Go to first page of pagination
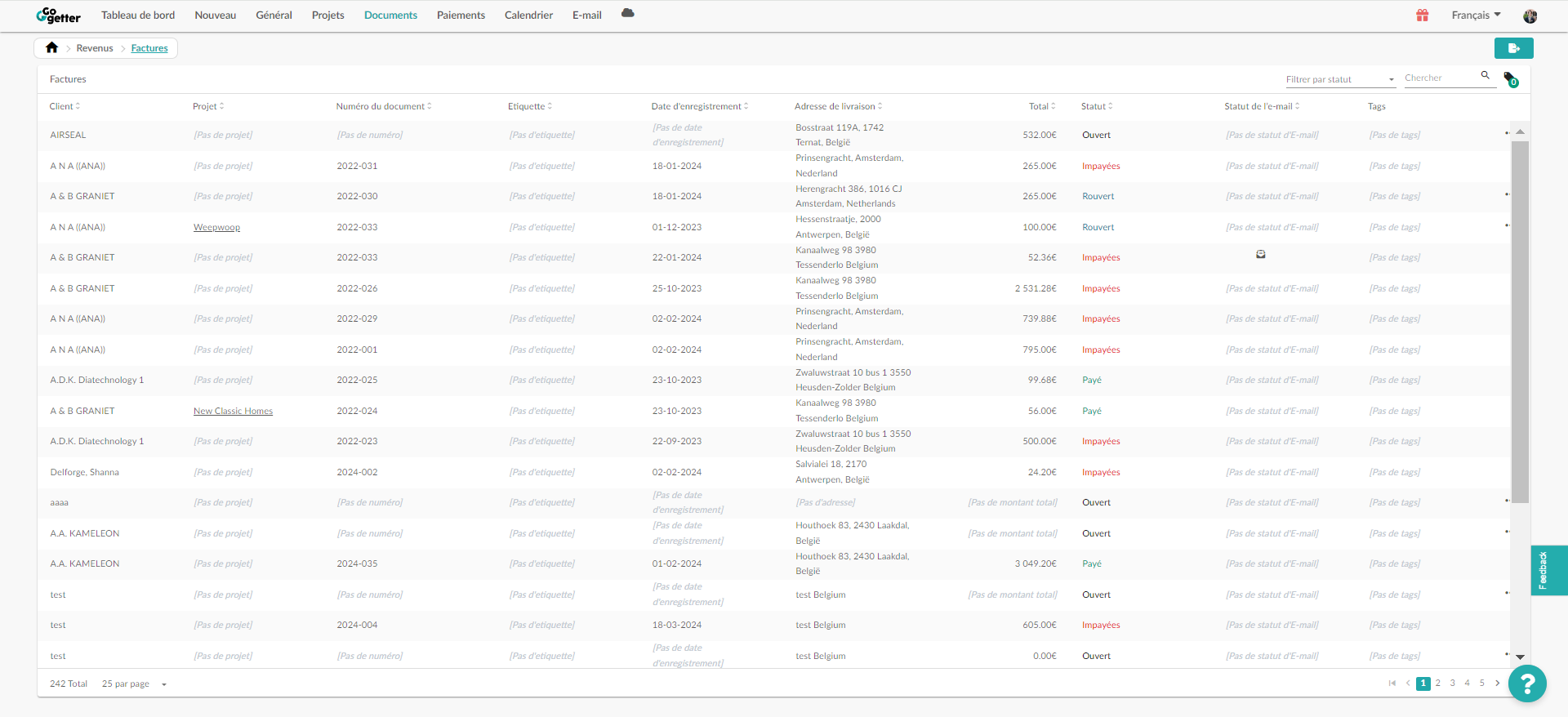 [1392, 684]
